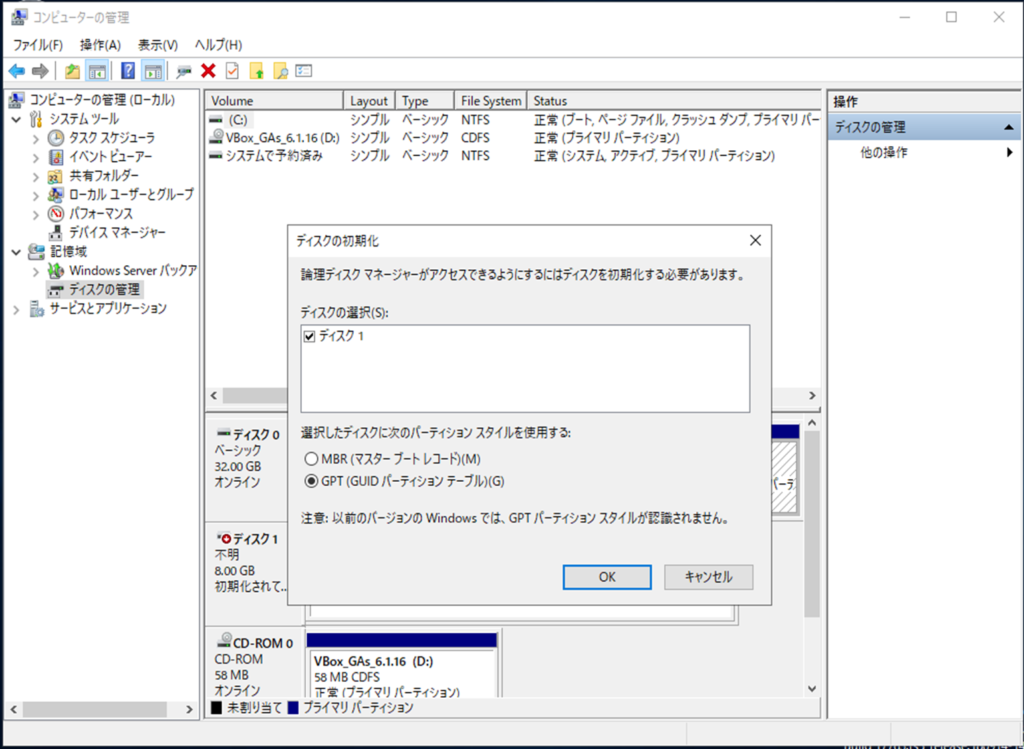1024x749 pixels.
Task: Expand 他の操作 submenu arrow
Action: click(1009, 153)
